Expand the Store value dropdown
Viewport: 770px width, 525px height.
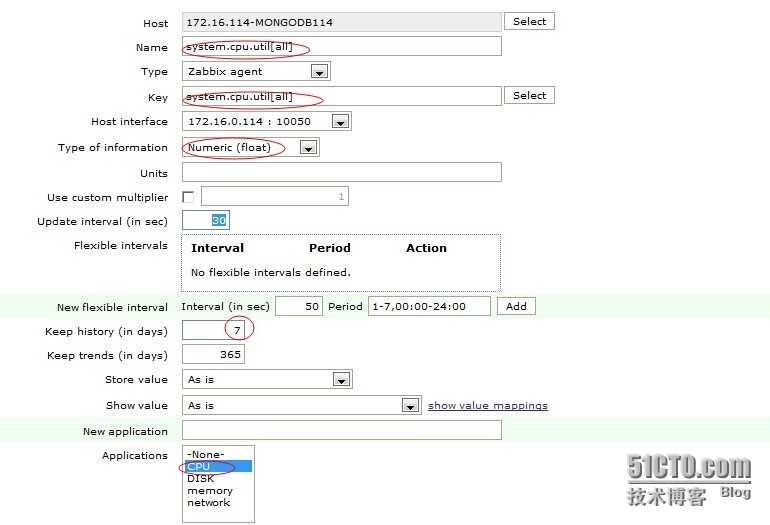pos(267,380)
